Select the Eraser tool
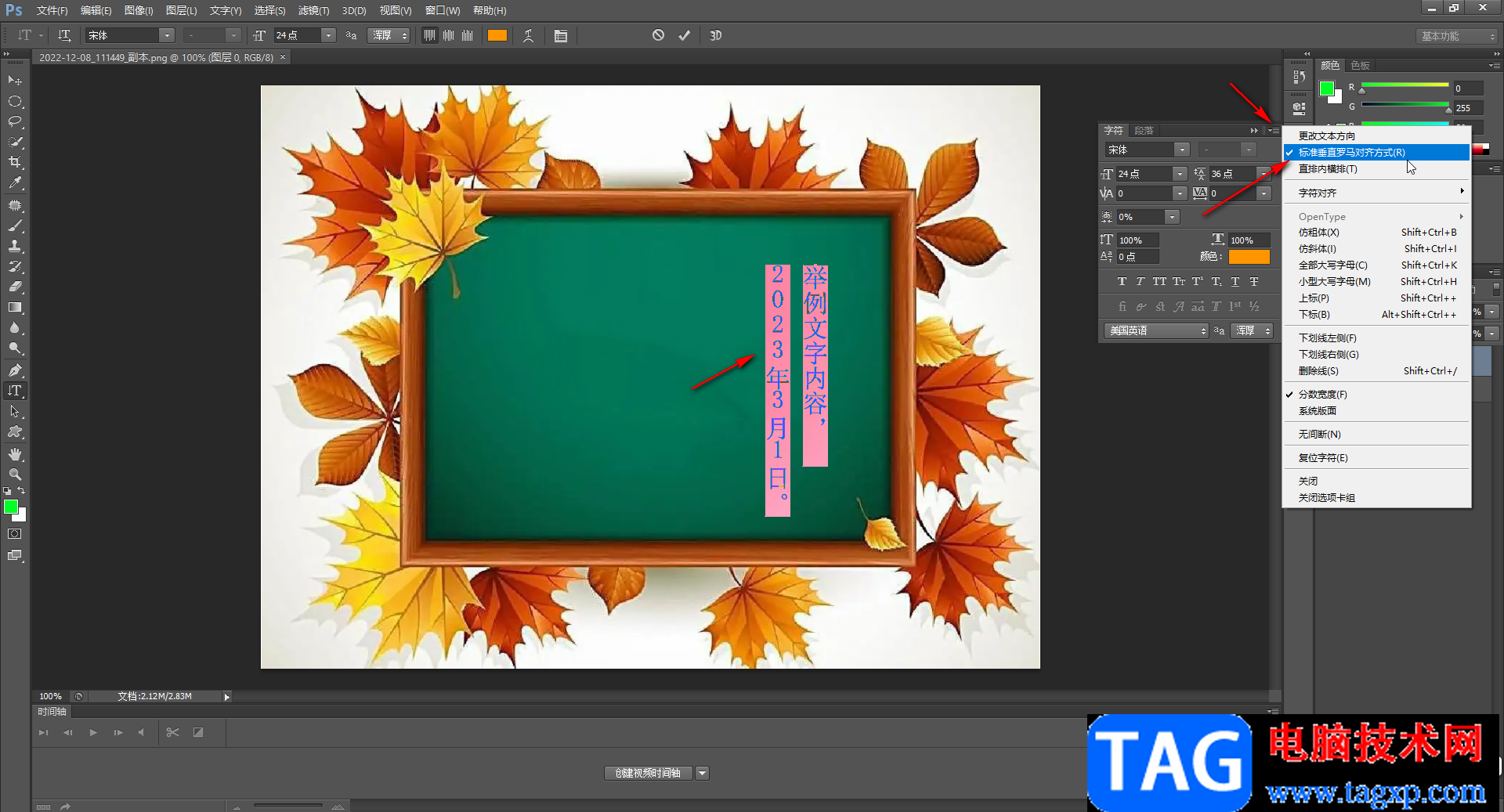 (15, 287)
